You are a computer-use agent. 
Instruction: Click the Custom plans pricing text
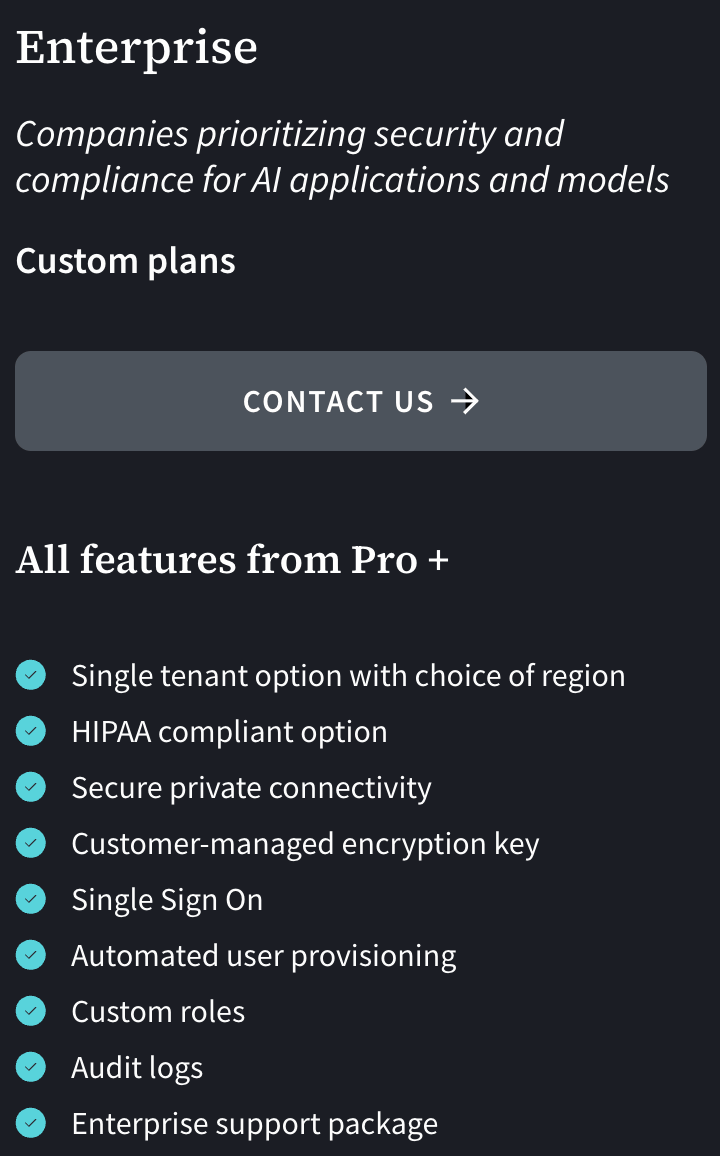(x=126, y=261)
